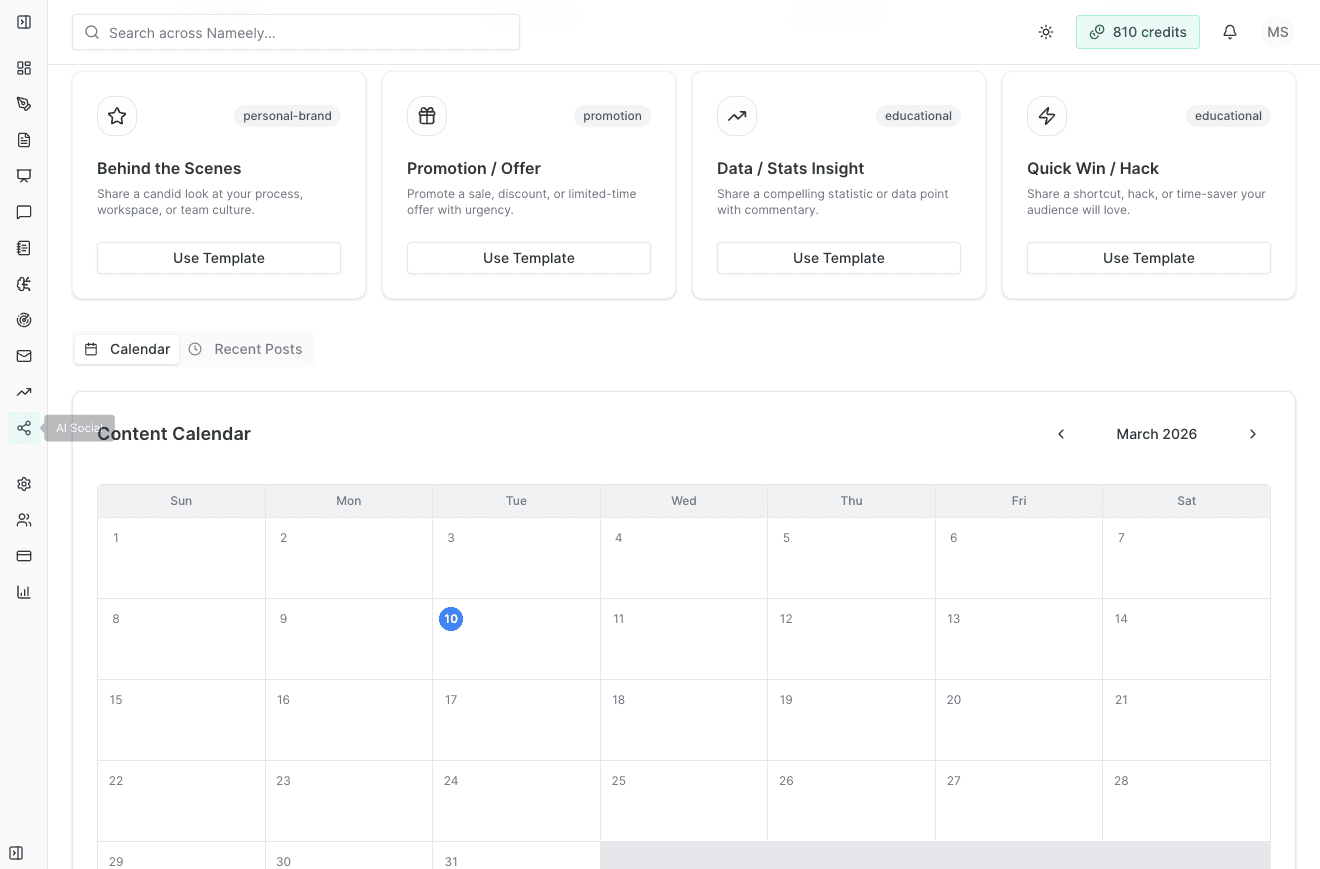Click the notification bell icon
The height and width of the screenshot is (869, 1320).
coord(1229,31)
